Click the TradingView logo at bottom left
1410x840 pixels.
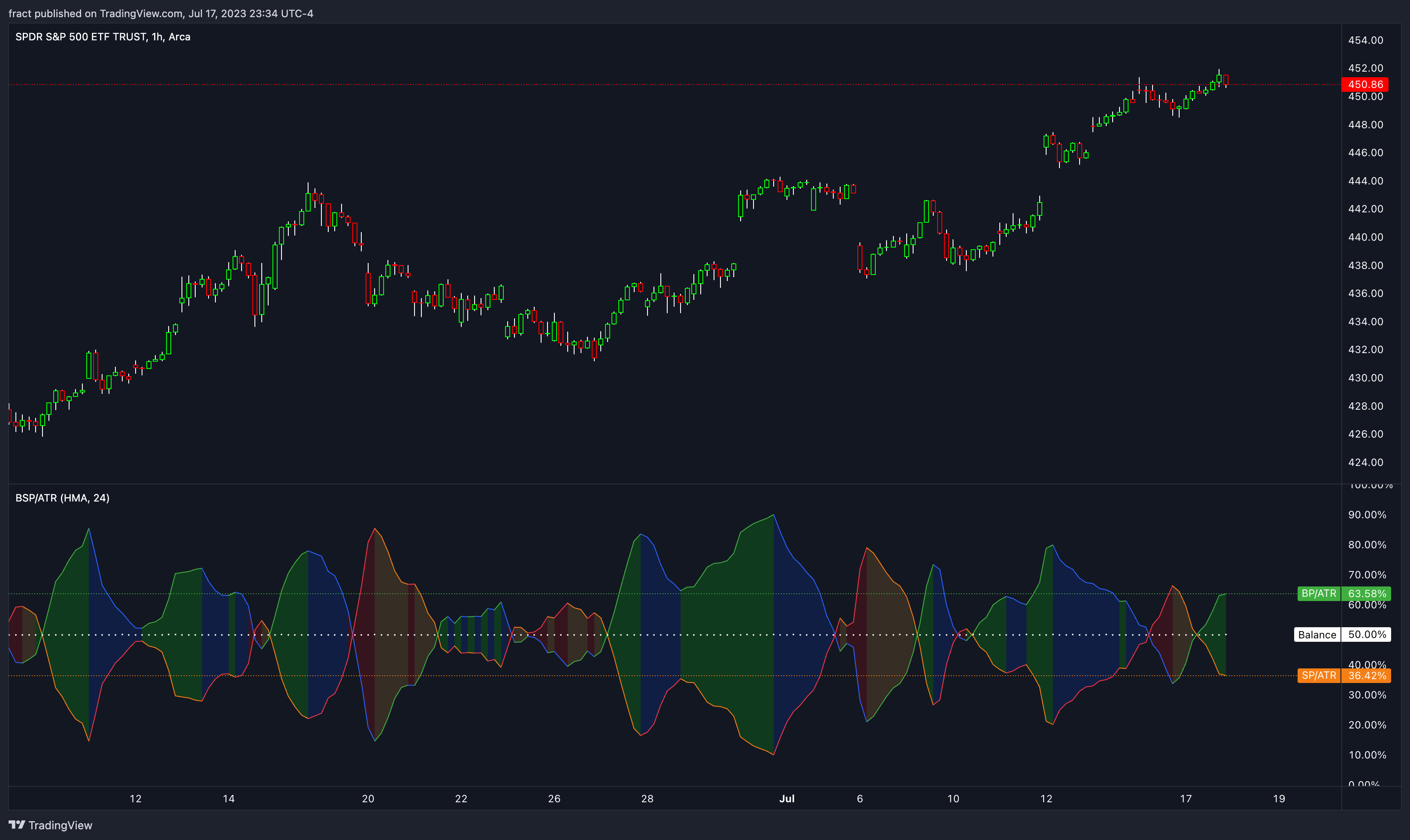(x=50, y=825)
